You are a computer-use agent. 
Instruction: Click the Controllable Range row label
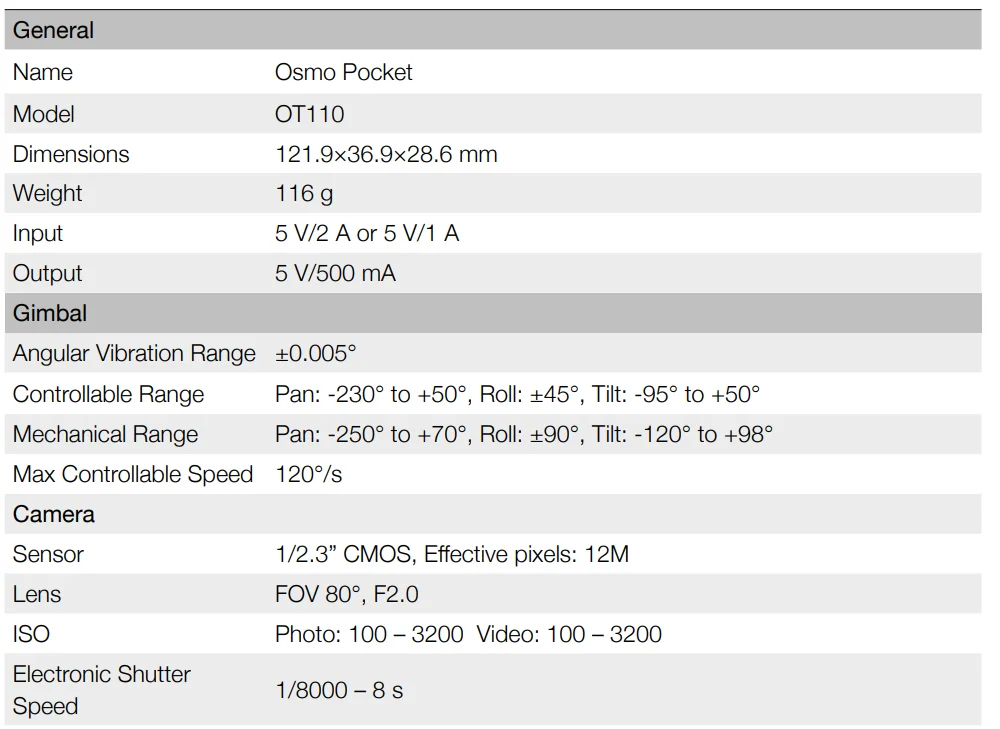coord(108,394)
